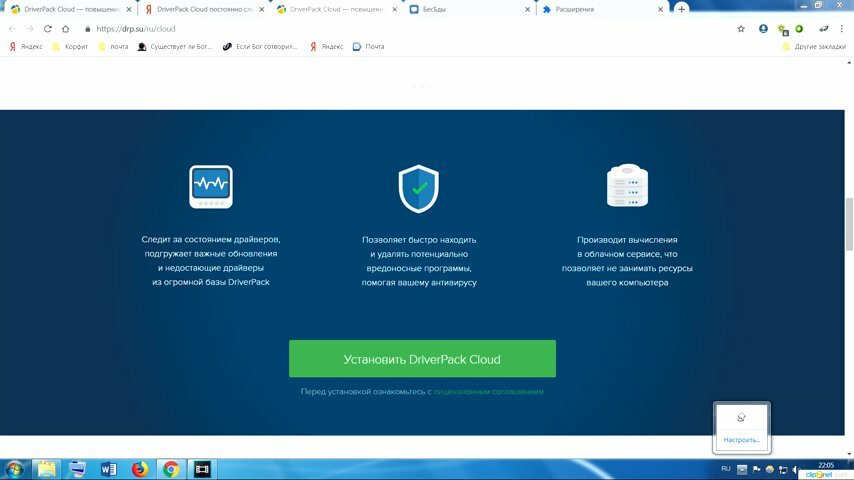Click the cloud server stack icon

[627, 186]
